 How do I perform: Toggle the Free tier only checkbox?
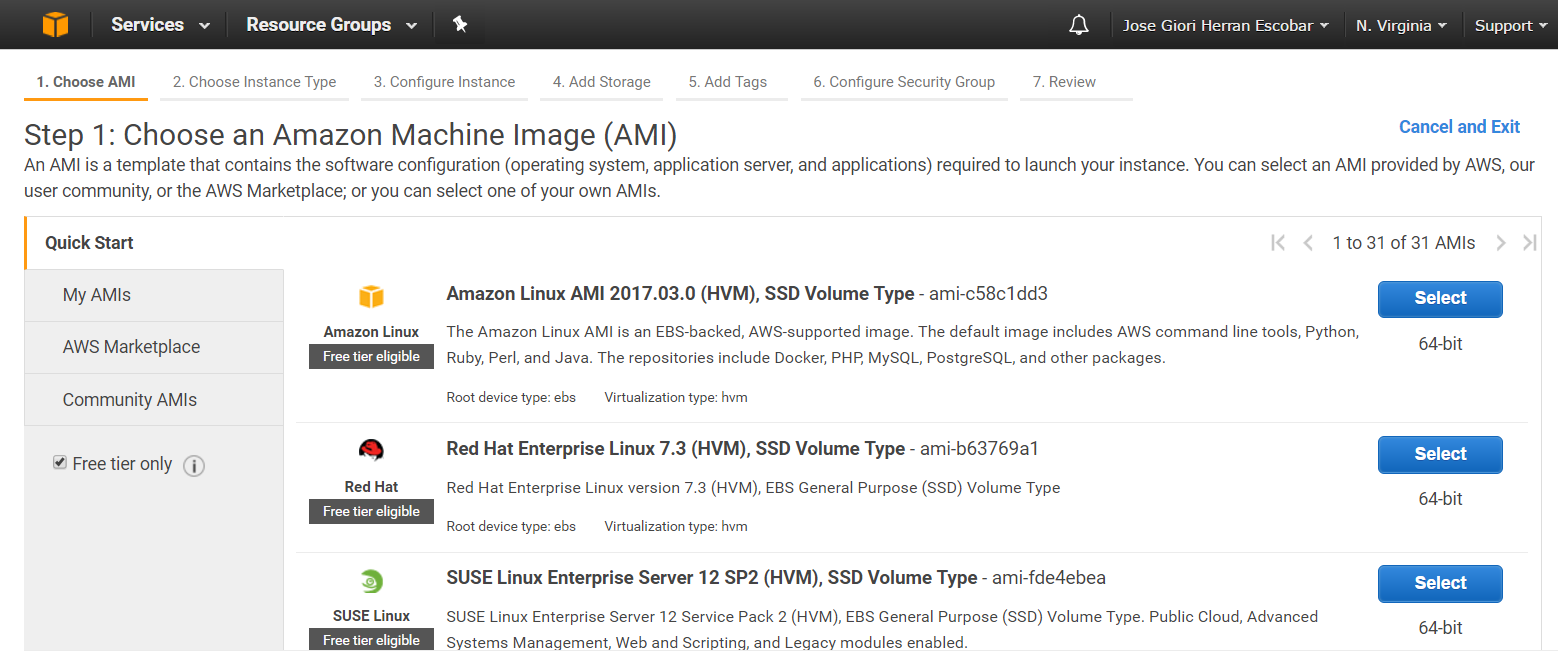60,463
